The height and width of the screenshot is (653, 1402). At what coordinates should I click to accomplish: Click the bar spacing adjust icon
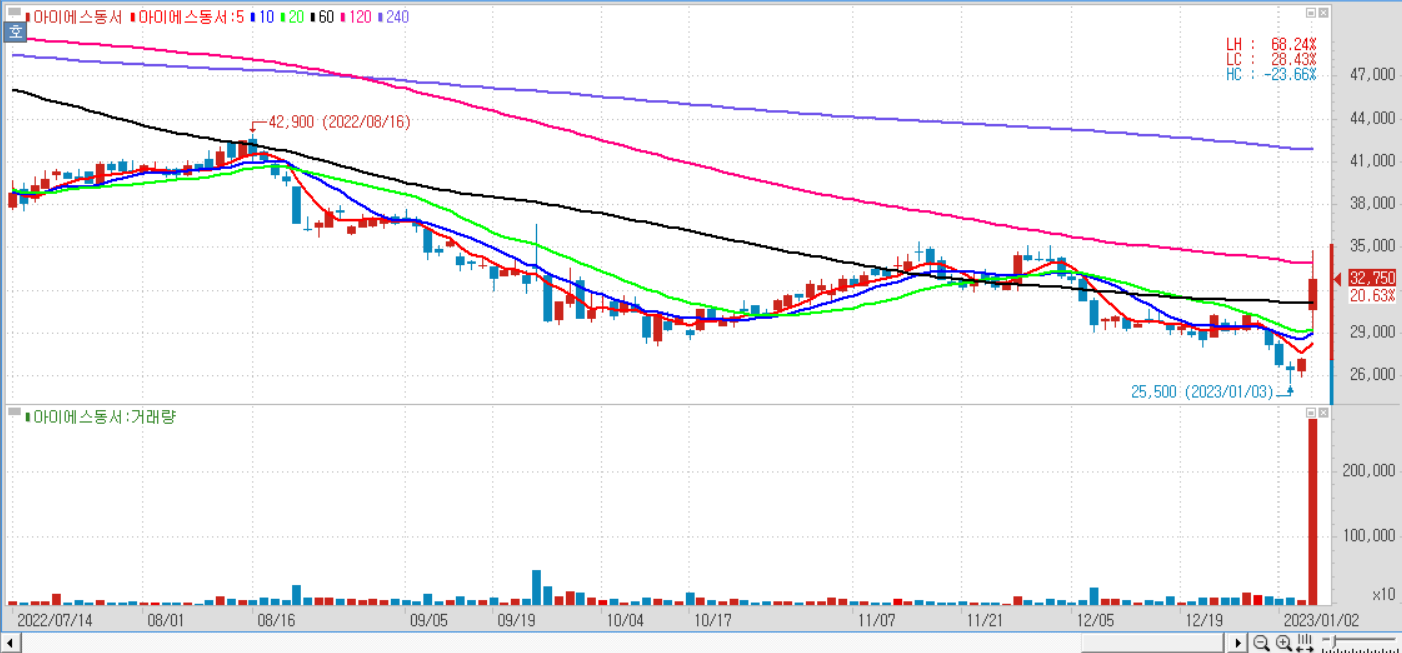pyautogui.click(x=1305, y=641)
